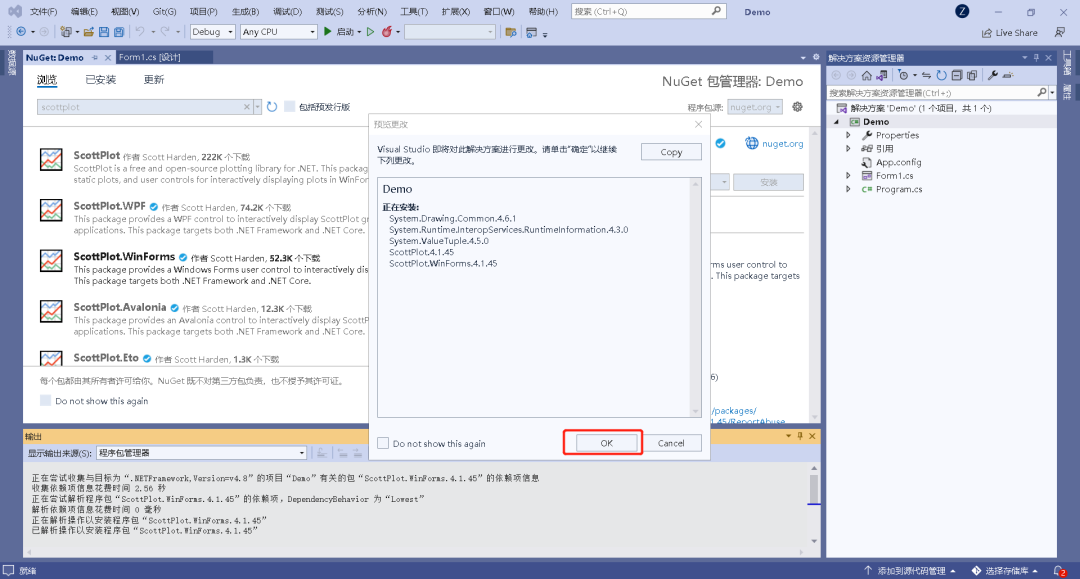Switch to the Form1.cs design tab

[149, 58]
